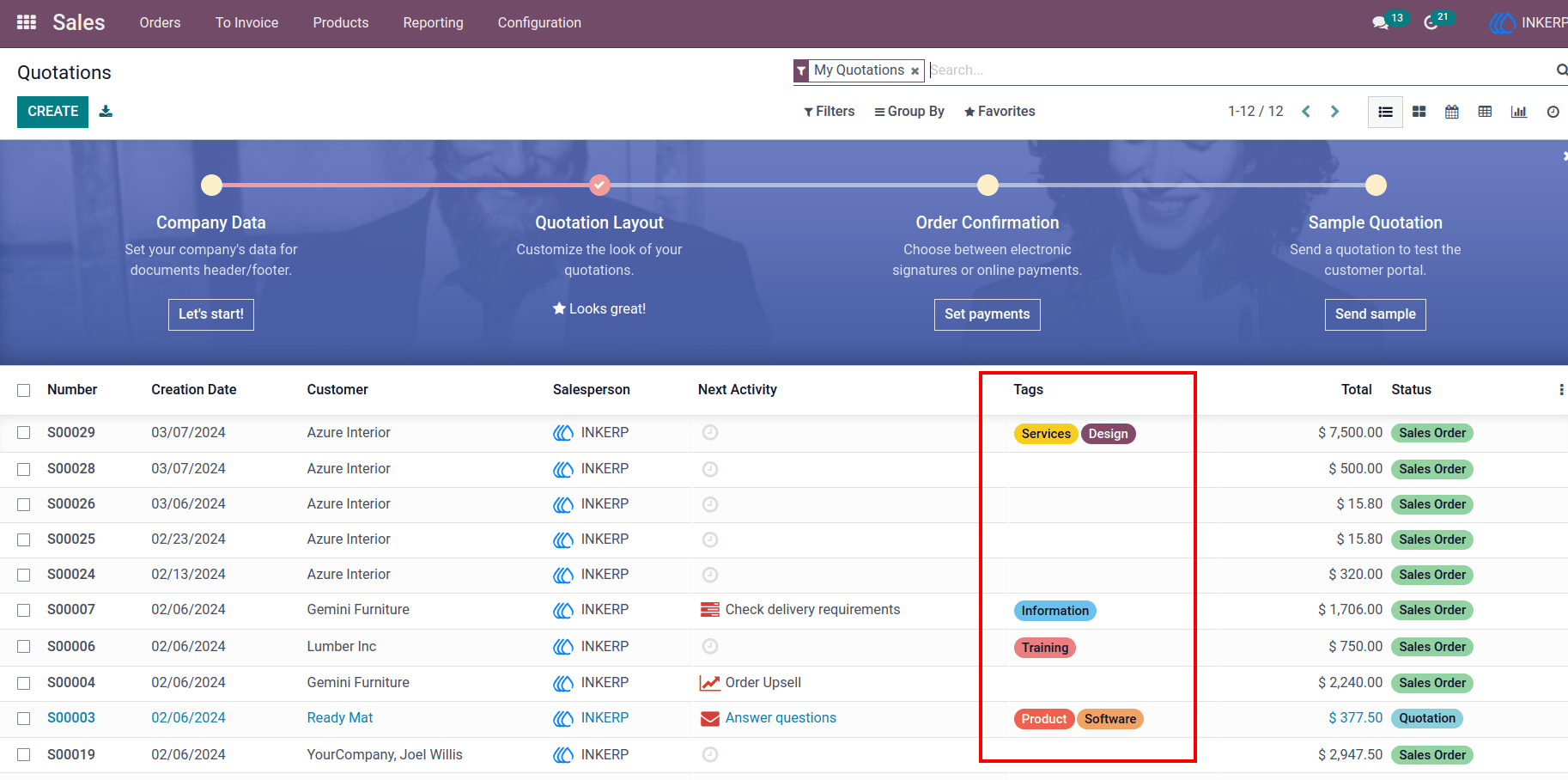1568x780 pixels.
Task: Open the To Invoice menu
Action: coord(246,23)
